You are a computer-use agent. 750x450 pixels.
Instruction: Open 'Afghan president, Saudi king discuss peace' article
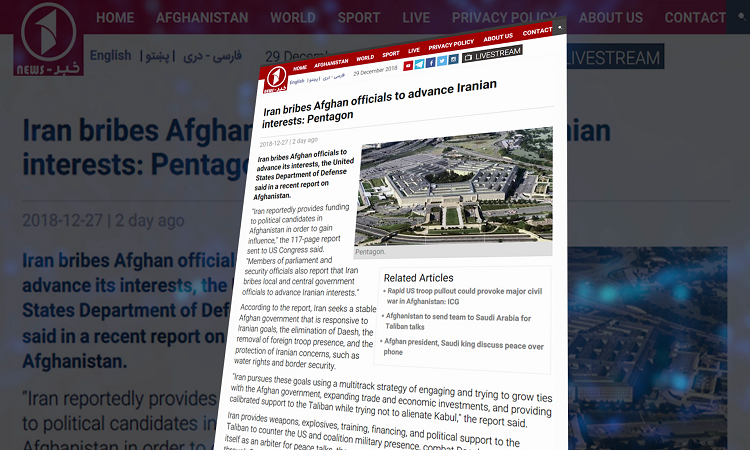coord(463,347)
